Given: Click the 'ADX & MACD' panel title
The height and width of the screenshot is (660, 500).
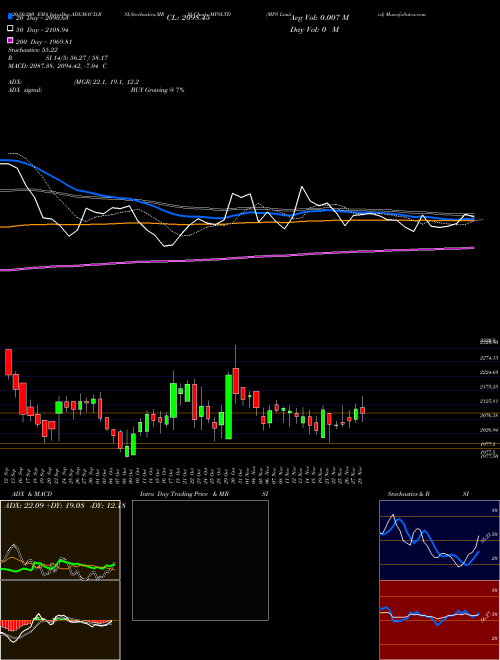Looking at the screenshot, I should pos(32,494).
